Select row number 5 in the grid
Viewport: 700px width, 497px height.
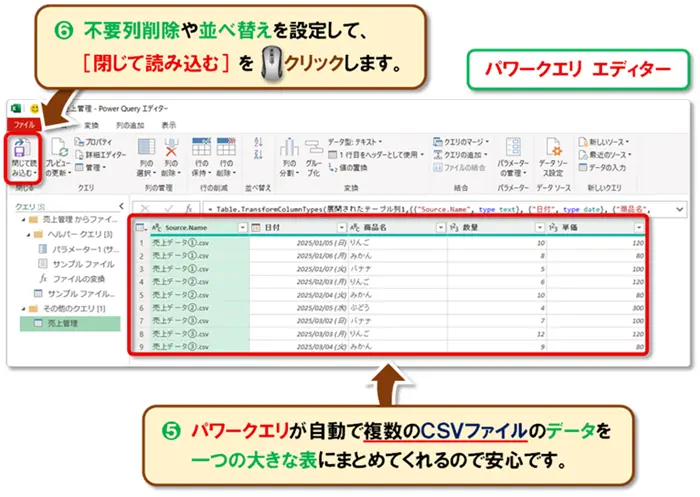142,295
